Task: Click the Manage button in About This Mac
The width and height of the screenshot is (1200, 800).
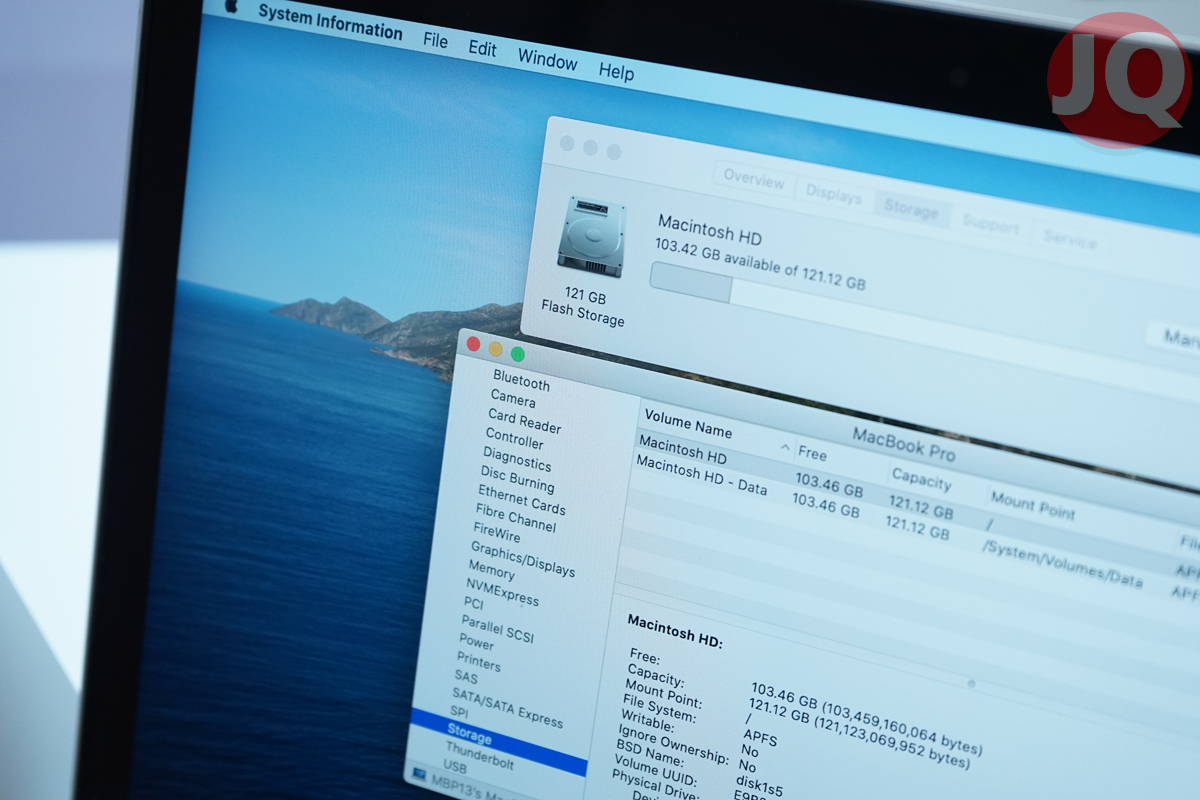Action: click(1175, 337)
